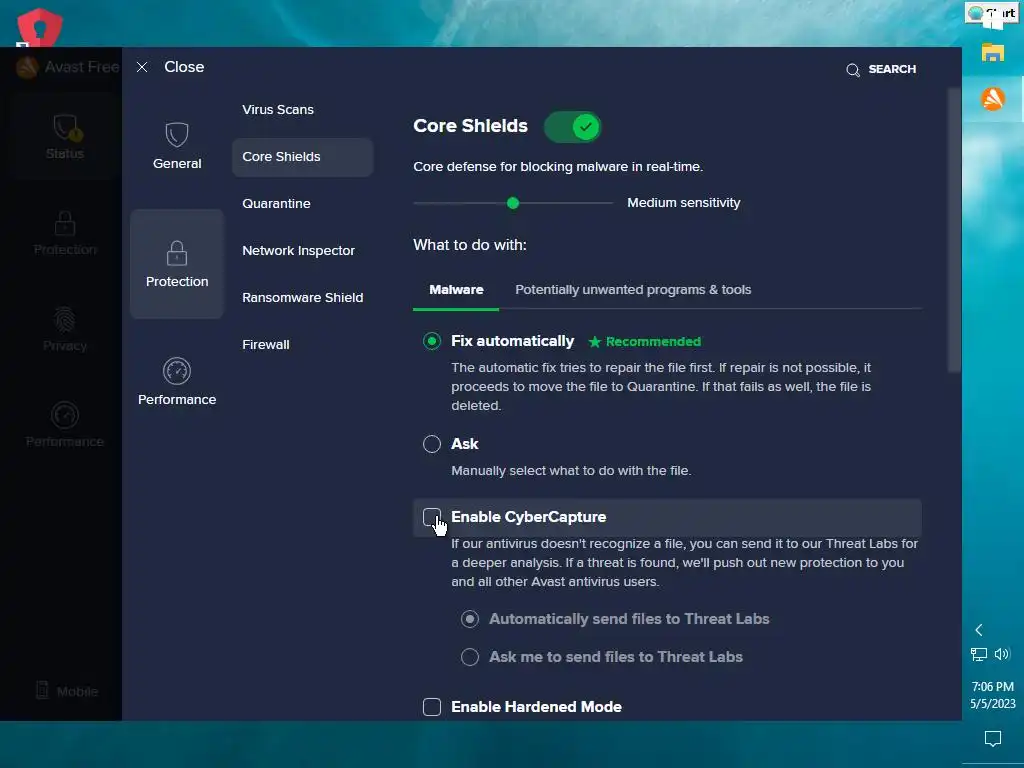Click the Medium sensitivity label
The width and height of the screenshot is (1024, 768).
[684, 203]
